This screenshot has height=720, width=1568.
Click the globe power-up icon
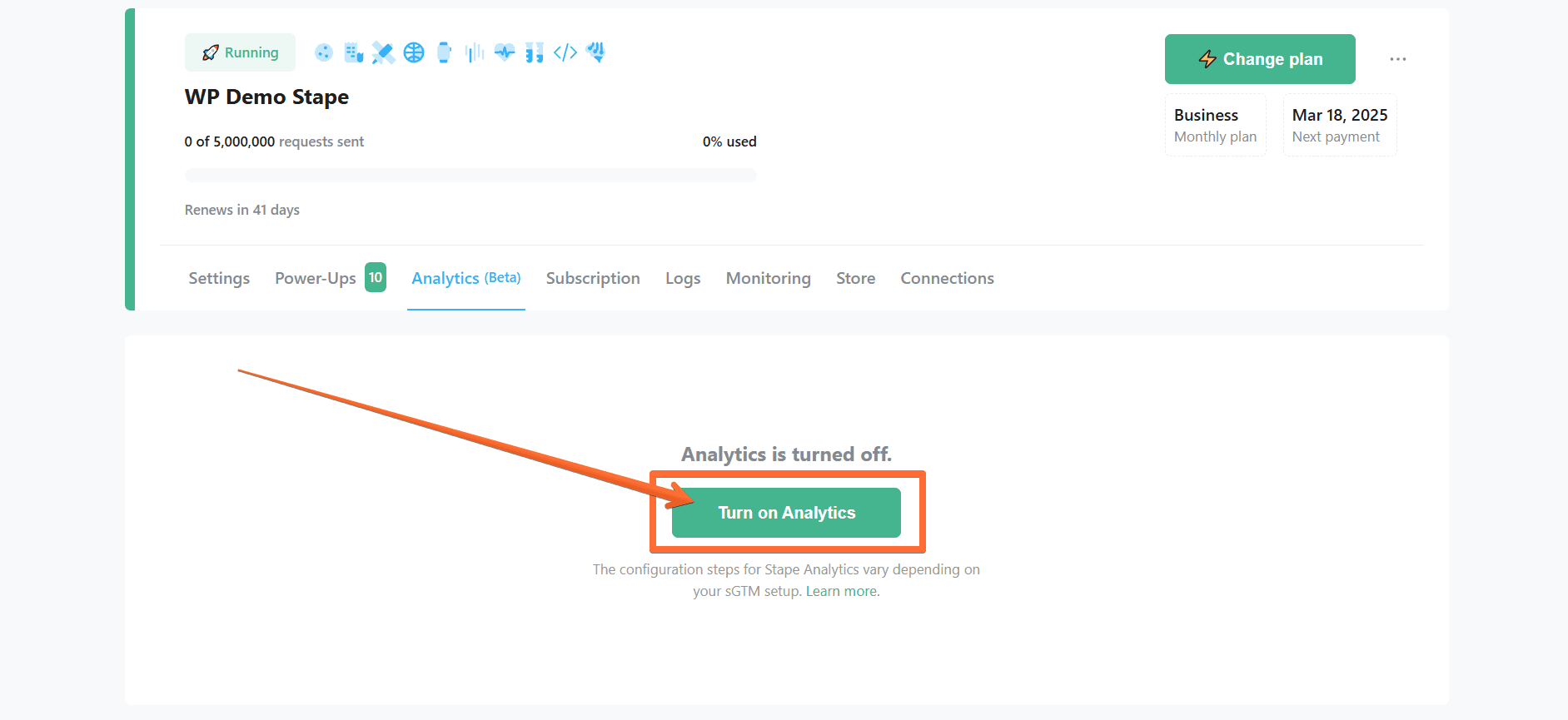click(x=414, y=52)
